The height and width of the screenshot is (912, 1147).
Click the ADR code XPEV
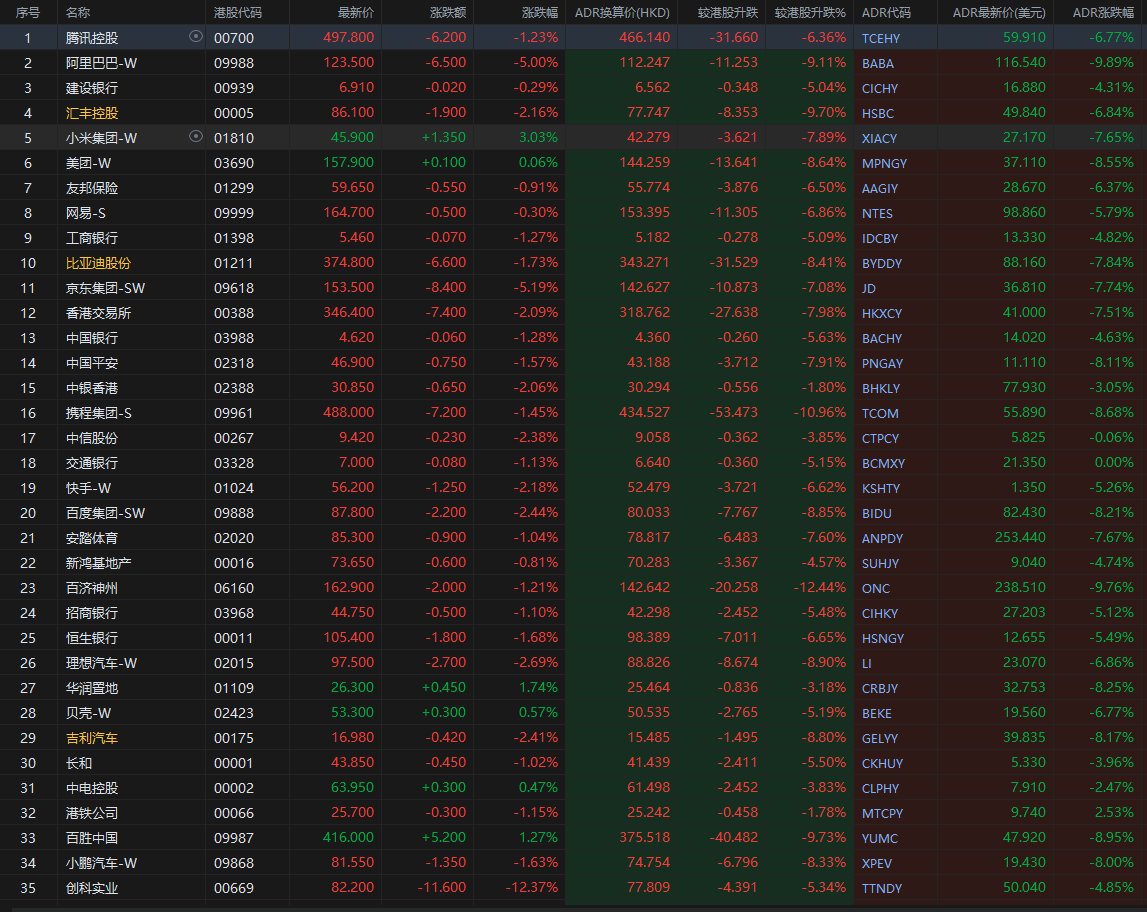876,863
